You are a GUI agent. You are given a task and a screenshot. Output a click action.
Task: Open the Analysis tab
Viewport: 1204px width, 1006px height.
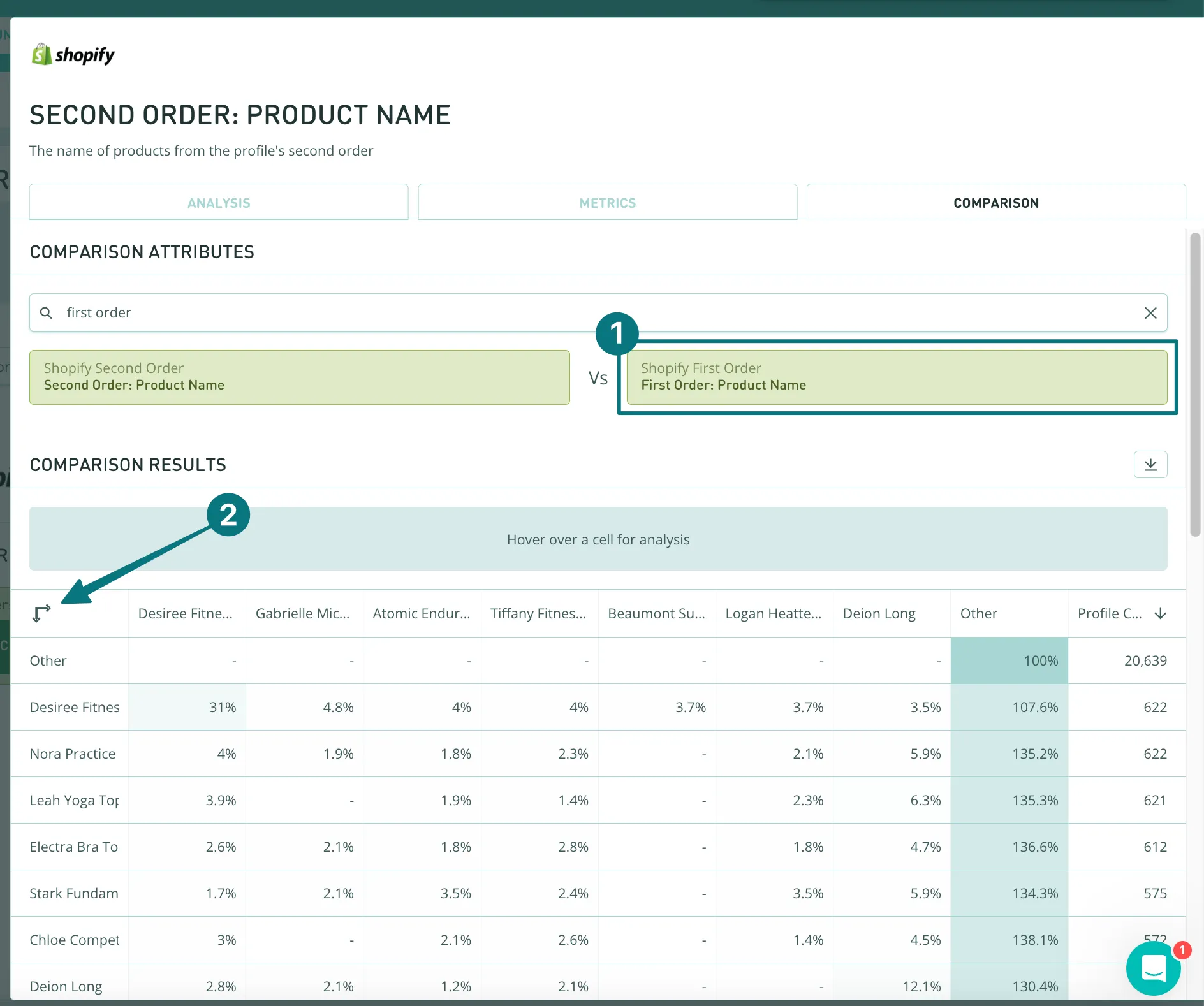point(219,203)
